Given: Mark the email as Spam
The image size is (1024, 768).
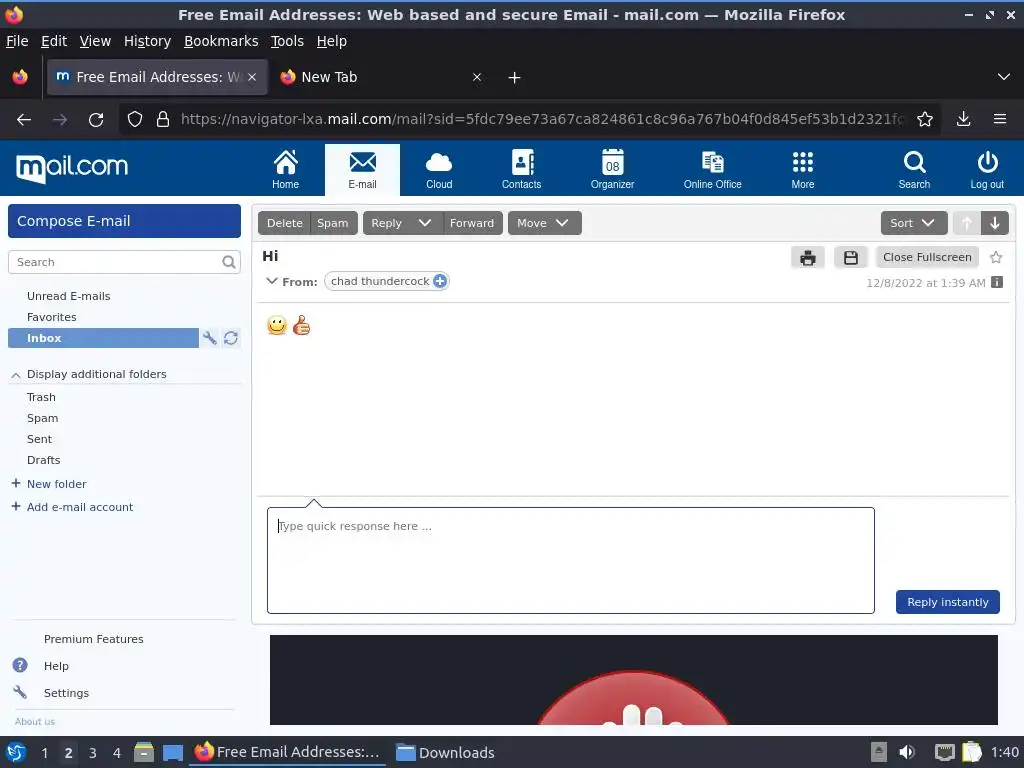Looking at the screenshot, I should click(333, 223).
